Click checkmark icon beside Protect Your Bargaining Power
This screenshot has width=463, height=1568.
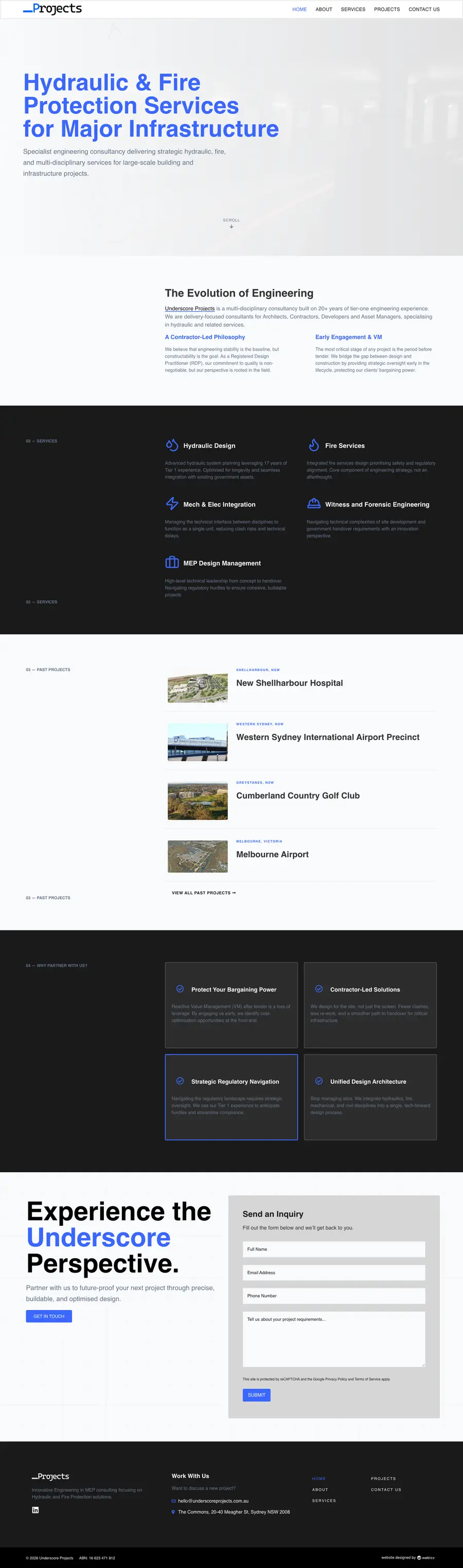[x=180, y=989]
